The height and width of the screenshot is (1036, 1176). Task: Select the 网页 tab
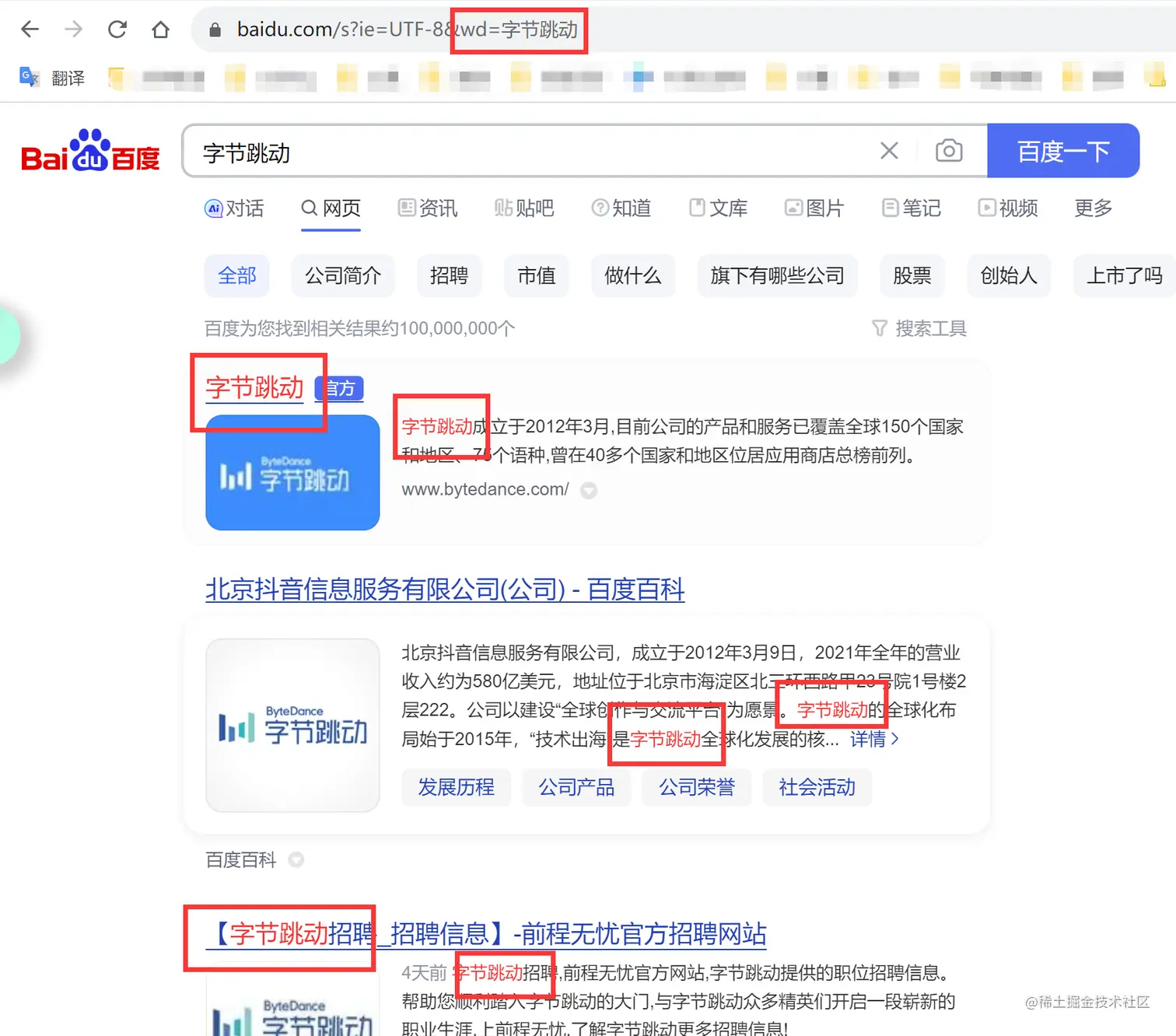point(331,208)
